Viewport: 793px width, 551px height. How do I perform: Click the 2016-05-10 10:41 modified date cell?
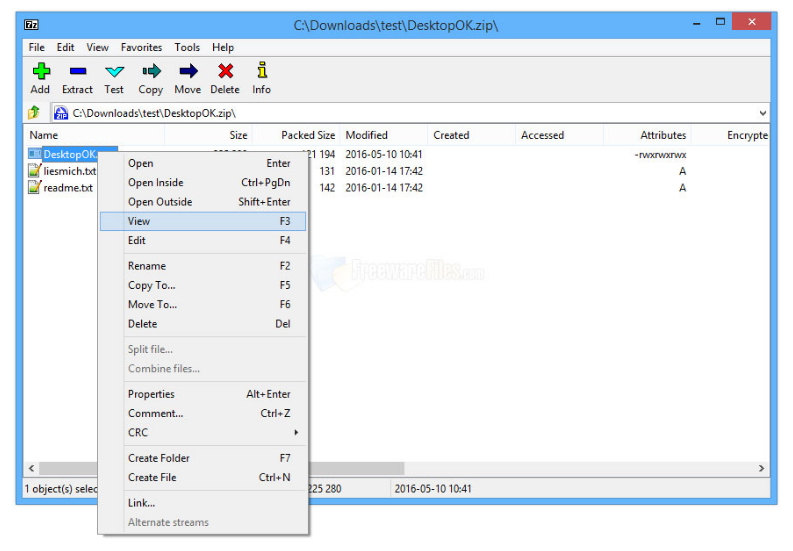(x=383, y=154)
